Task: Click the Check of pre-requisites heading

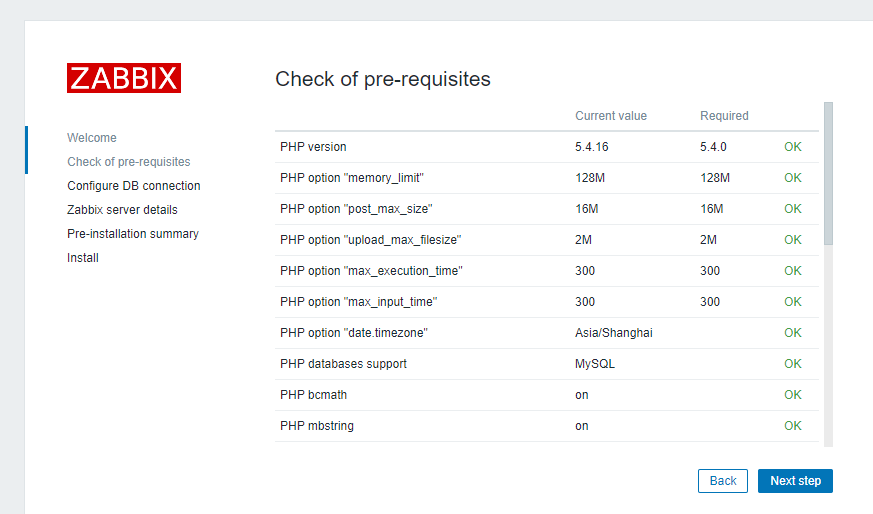Action: tap(383, 79)
